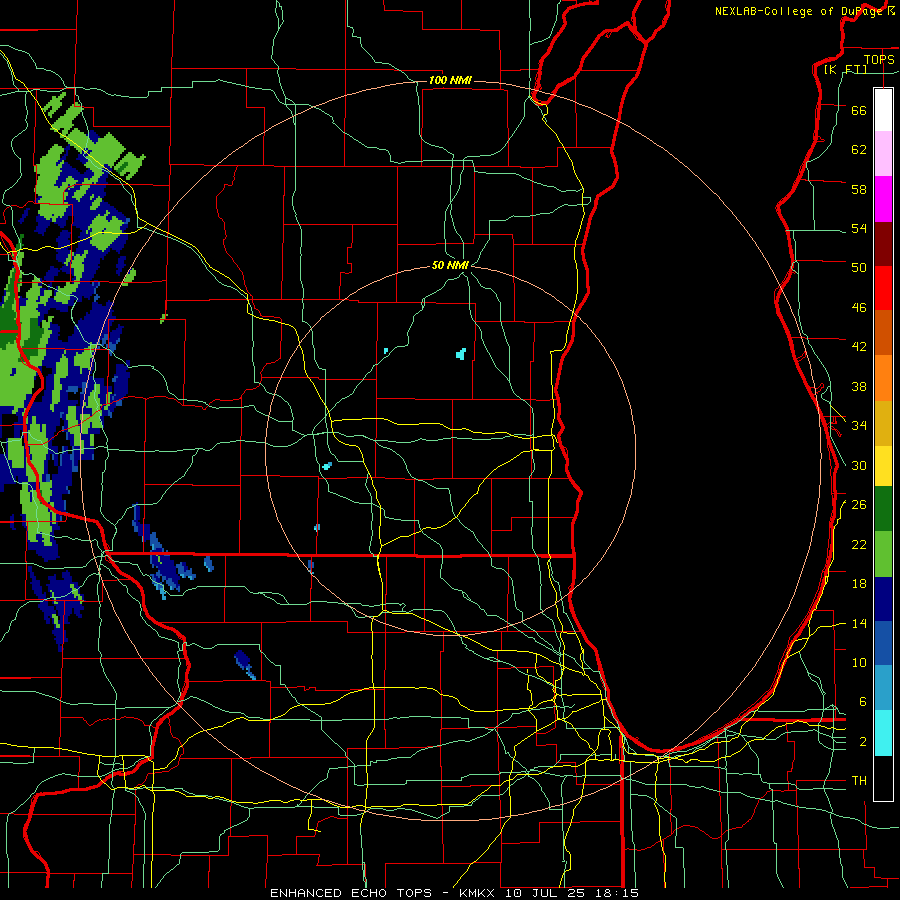This screenshot has width=900, height=900.
Task: Select the sky blue legend swatch
Action: 883,686
